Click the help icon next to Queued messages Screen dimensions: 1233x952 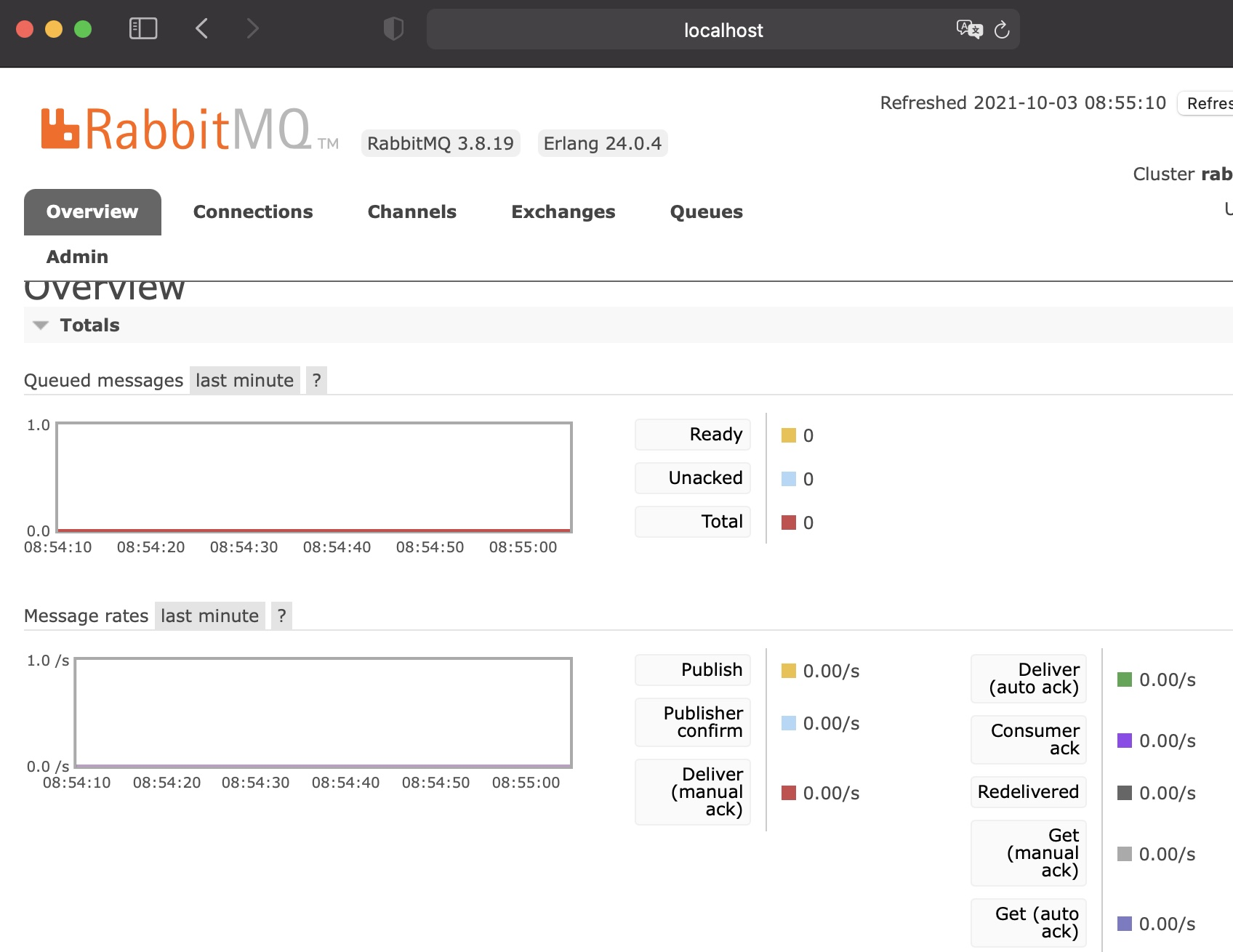(x=316, y=379)
